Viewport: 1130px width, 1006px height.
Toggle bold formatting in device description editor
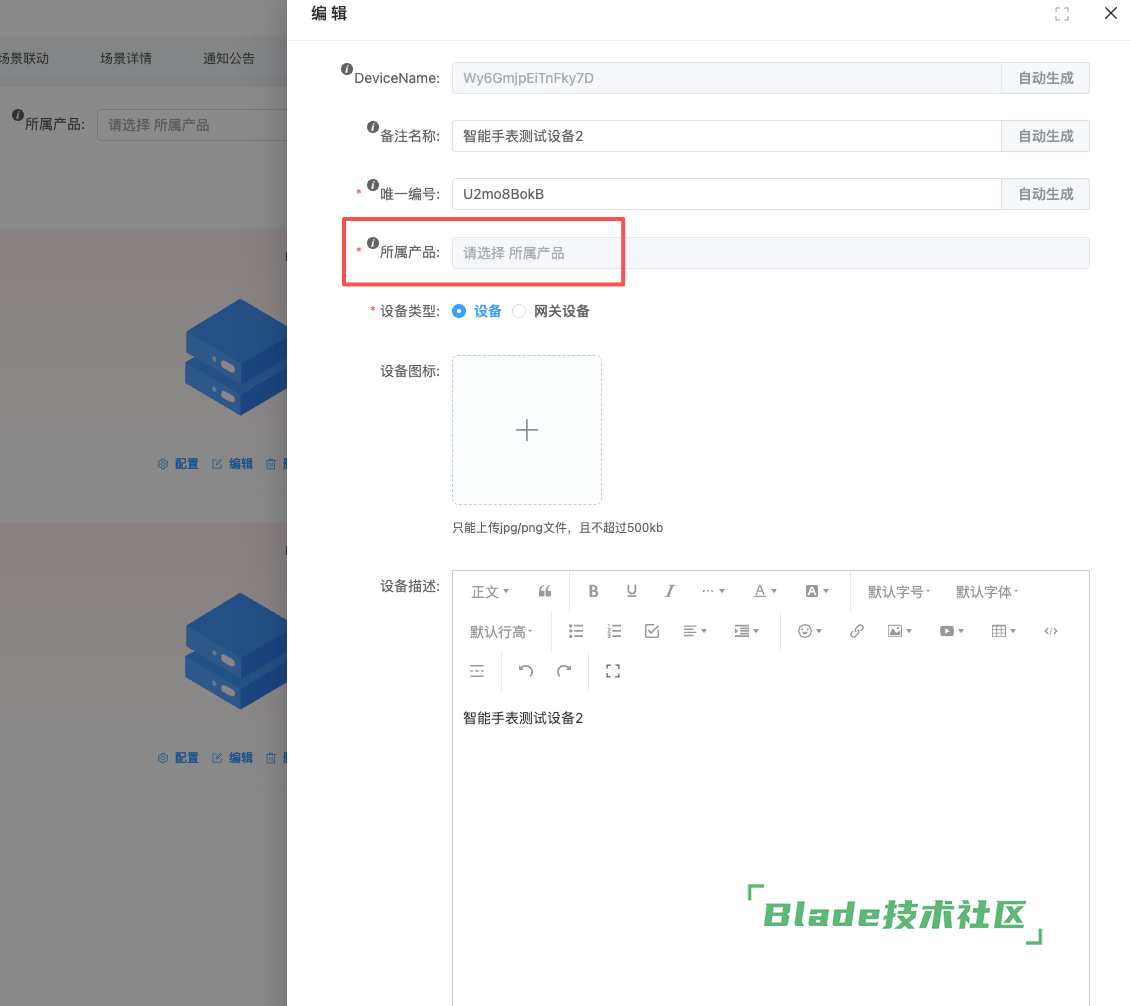point(593,591)
